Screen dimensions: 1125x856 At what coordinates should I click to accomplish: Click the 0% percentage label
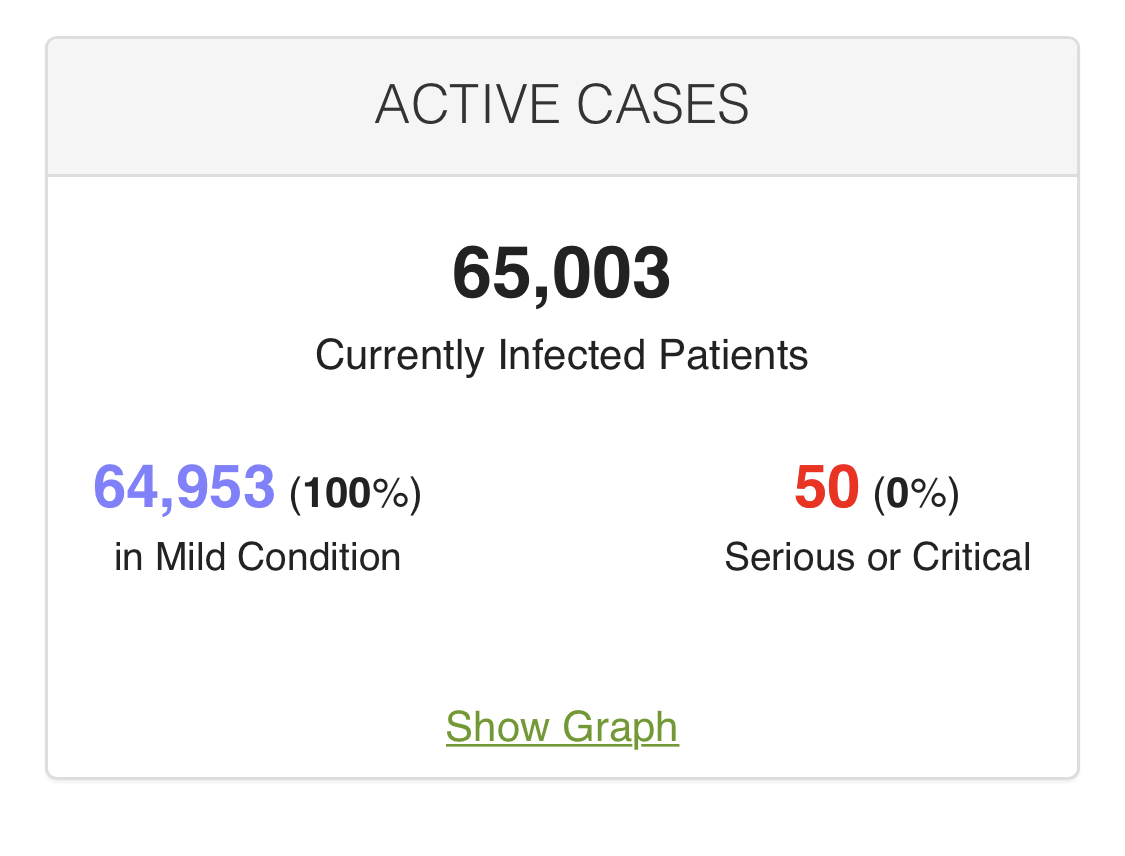coord(916,493)
